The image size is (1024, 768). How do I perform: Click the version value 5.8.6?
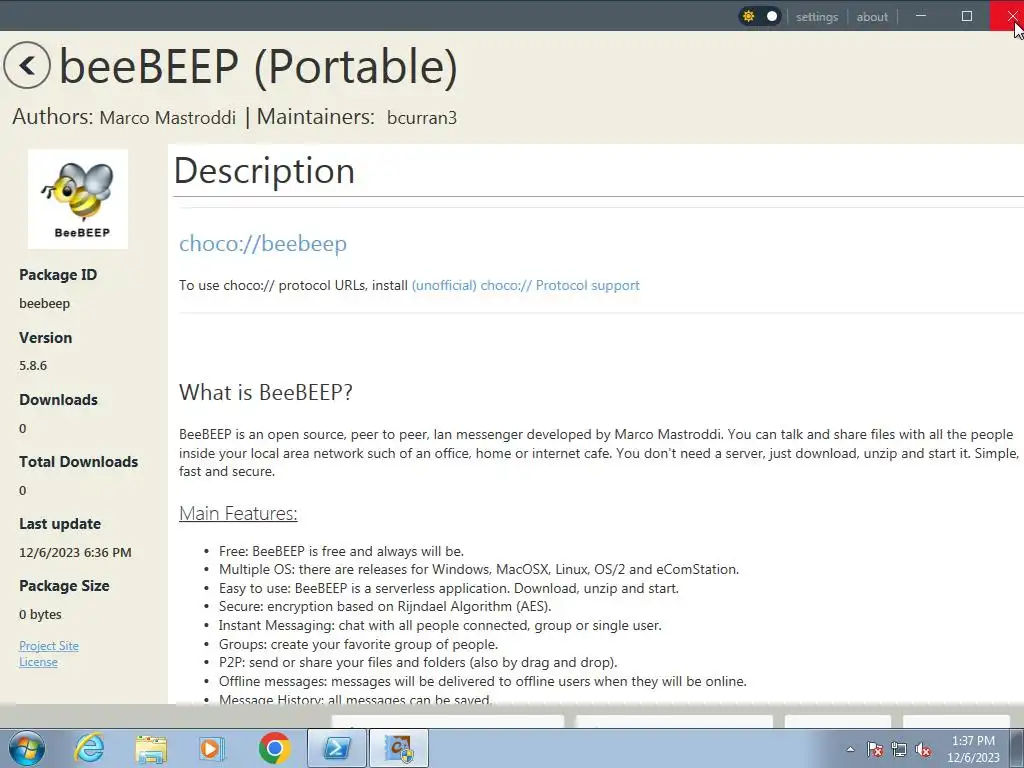point(33,366)
